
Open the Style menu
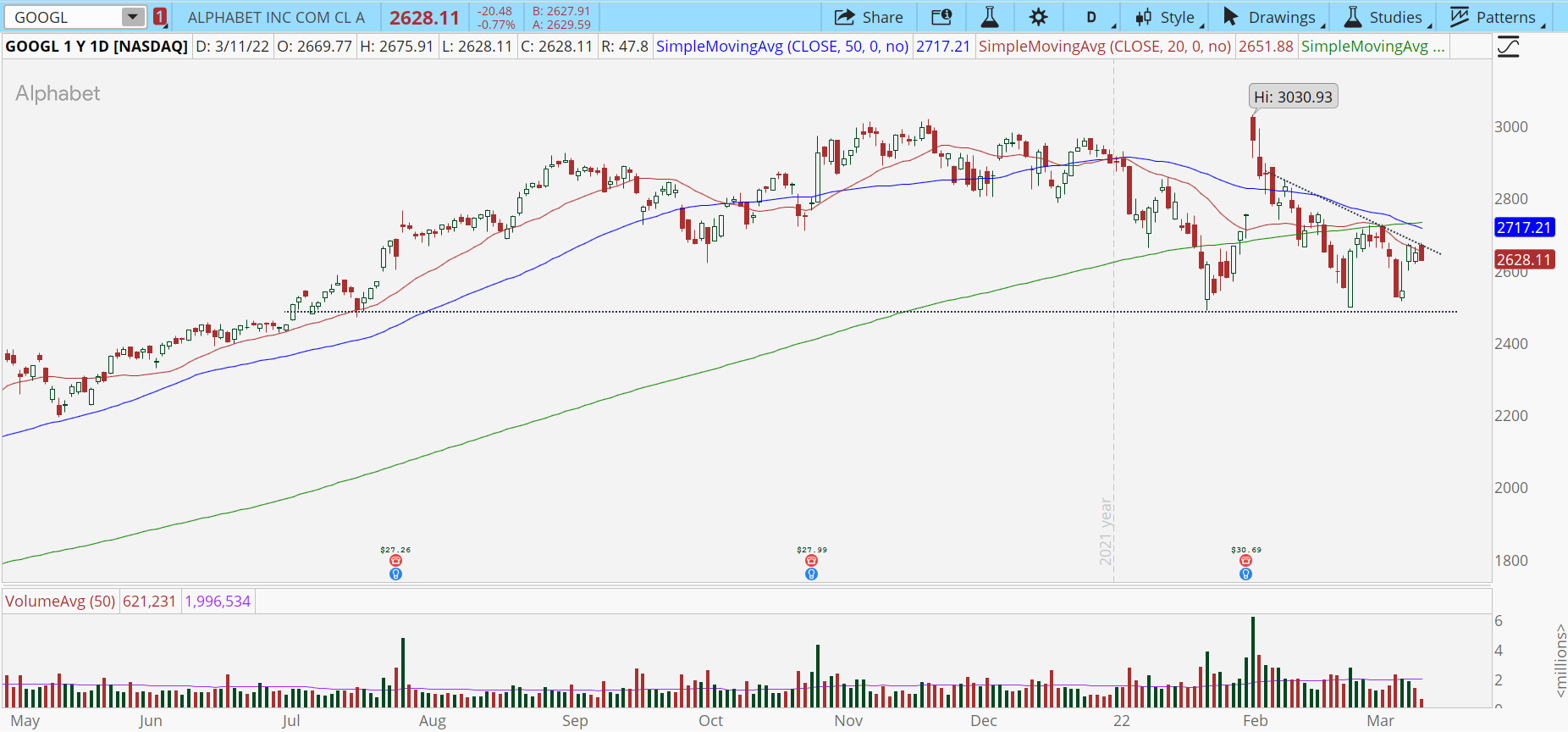(x=1168, y=17)
